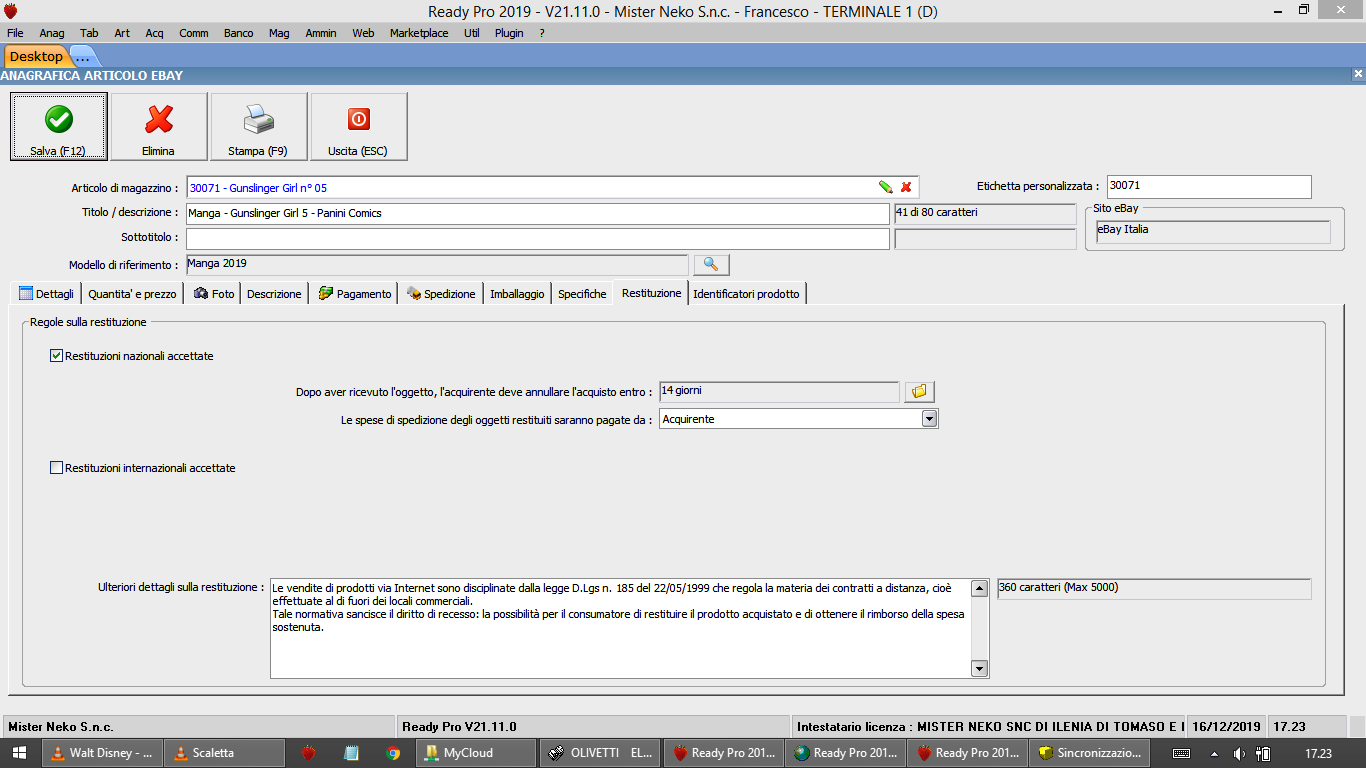Open the Windows Start button
This screenshot has width=1366, height=768.
(19, 753)
